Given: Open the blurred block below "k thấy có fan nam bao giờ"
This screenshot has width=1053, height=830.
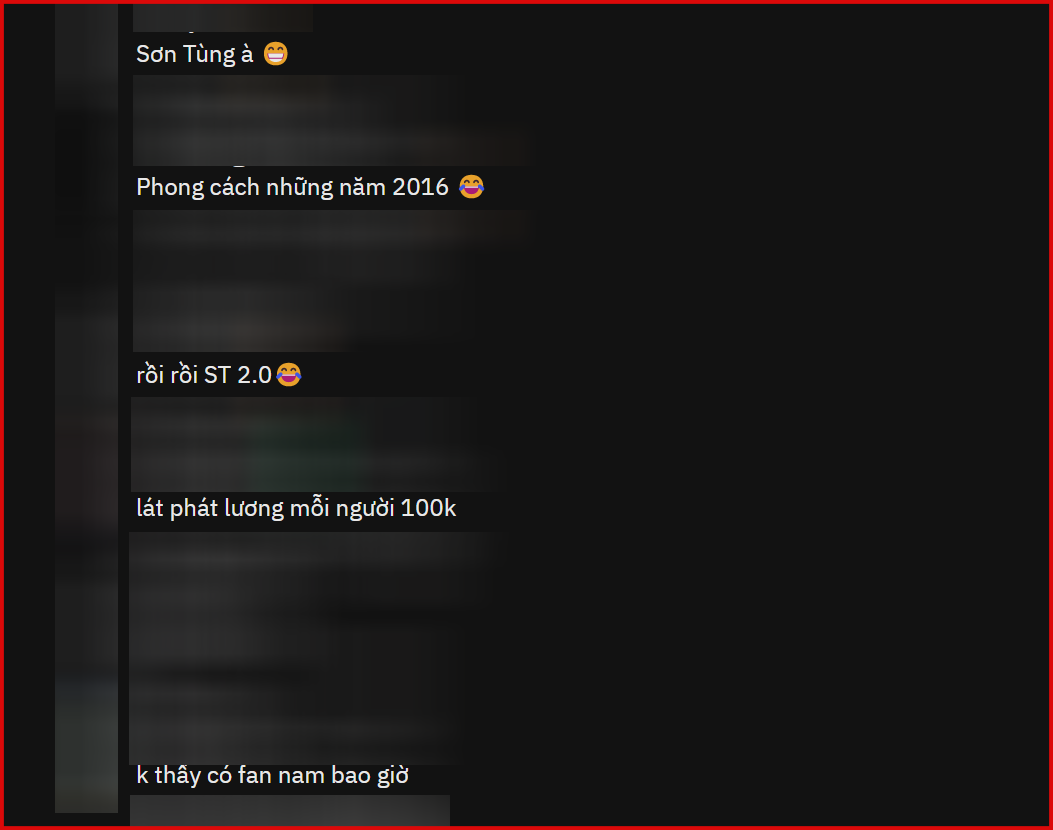Looking at the screenshot, I should (x=289, y=811).
